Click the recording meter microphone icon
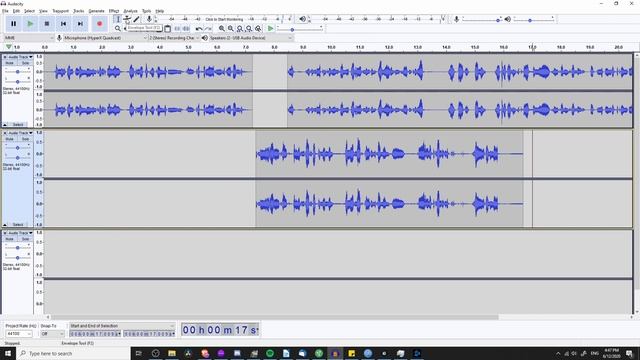The image size is (640, 360). pyautogui.click(x=149, y=19)
